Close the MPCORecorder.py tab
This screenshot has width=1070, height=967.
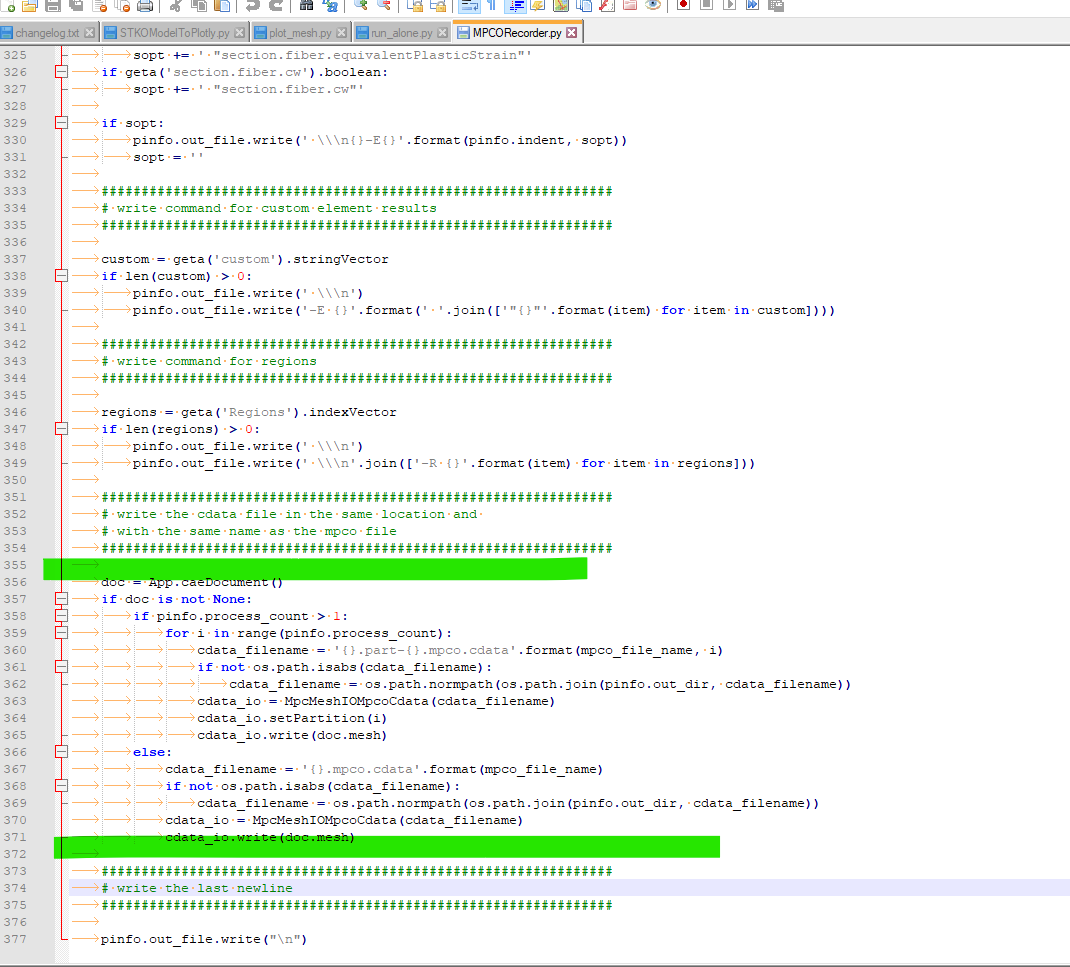coord(572,33)
